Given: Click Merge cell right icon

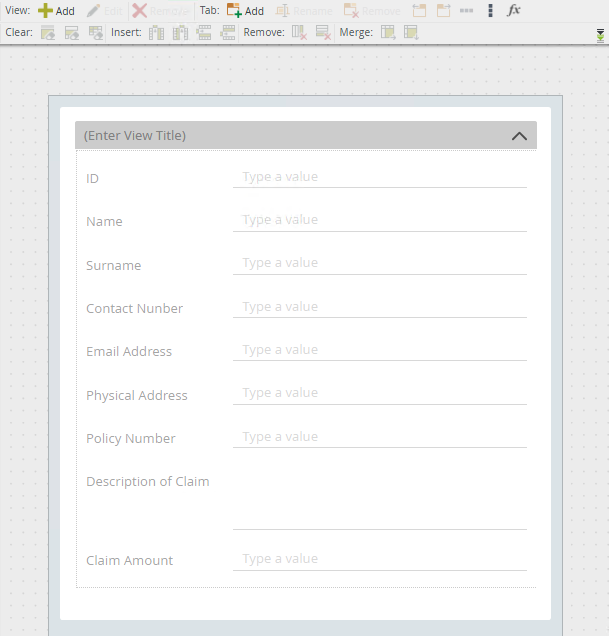Looking at the screenshot, I should pos(388,32).
